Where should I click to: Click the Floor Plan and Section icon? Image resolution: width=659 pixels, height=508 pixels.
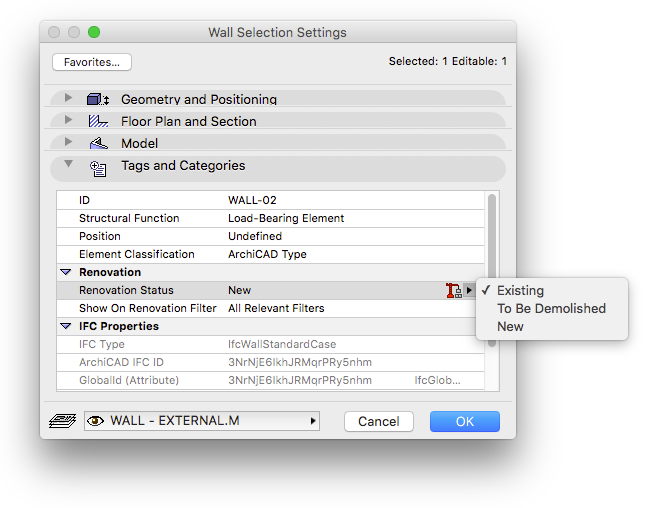tap(98, 121)
